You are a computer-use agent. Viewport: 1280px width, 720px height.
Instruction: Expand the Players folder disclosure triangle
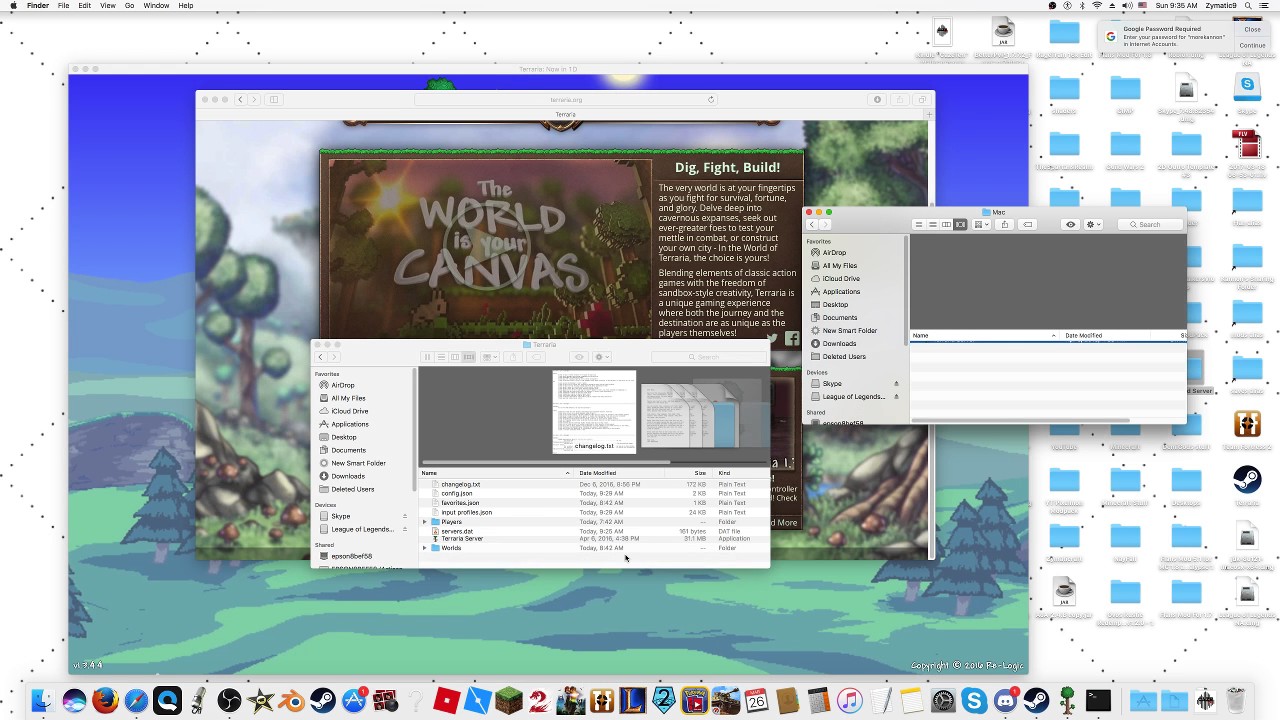pyautogui.click(x=425, y=522)
